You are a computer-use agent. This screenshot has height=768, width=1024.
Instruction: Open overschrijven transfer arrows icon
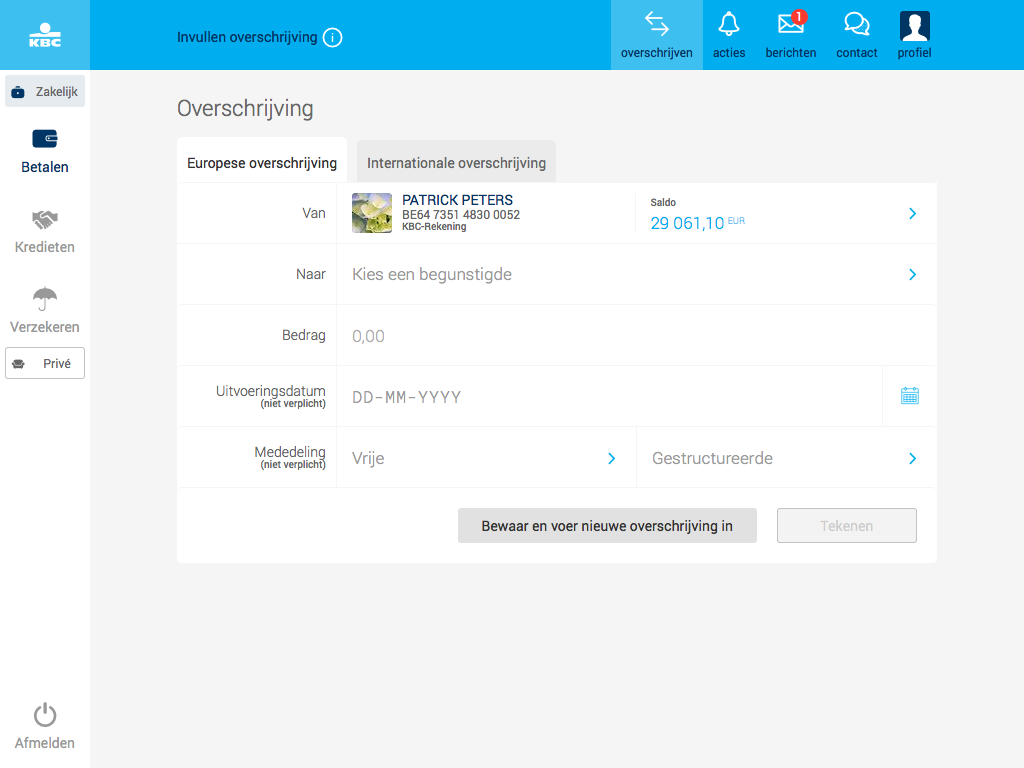tap(656, 25)
